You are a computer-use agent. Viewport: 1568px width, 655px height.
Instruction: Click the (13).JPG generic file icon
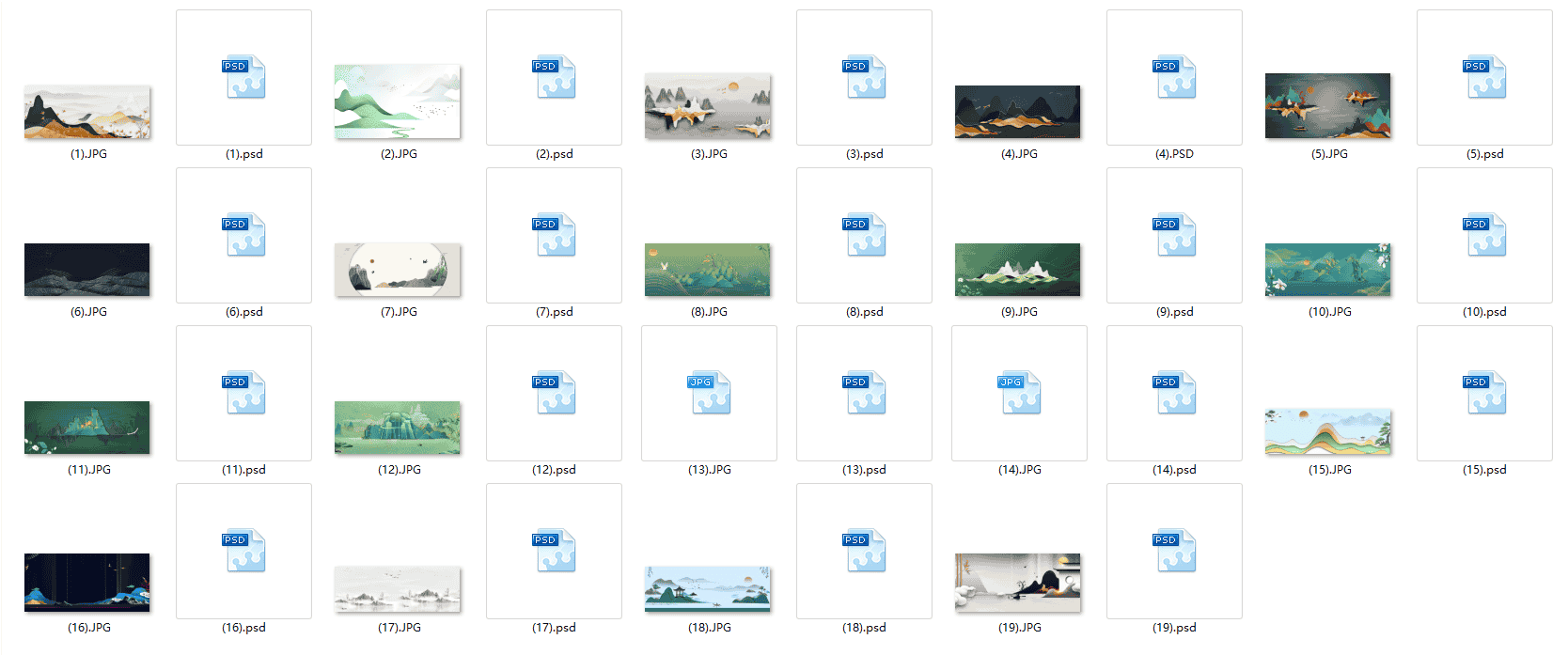click(709, 393)
